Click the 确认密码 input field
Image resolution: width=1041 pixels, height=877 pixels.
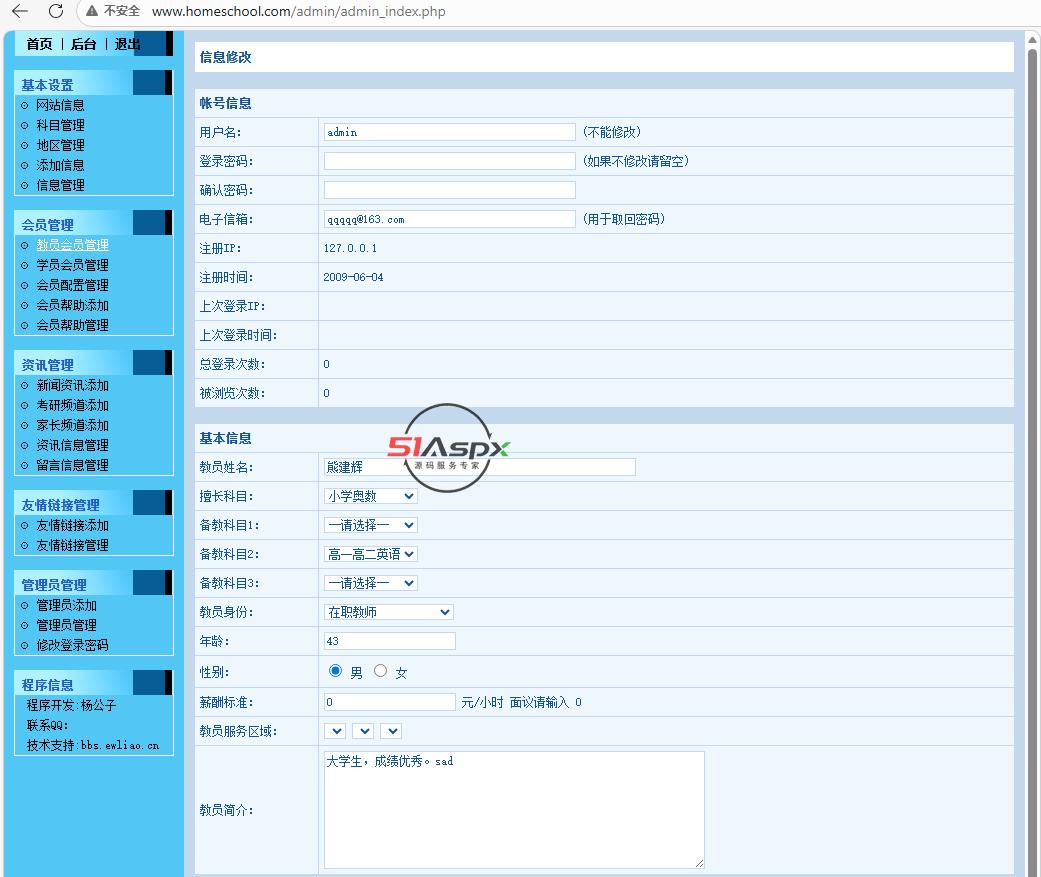tap(449, 190)
